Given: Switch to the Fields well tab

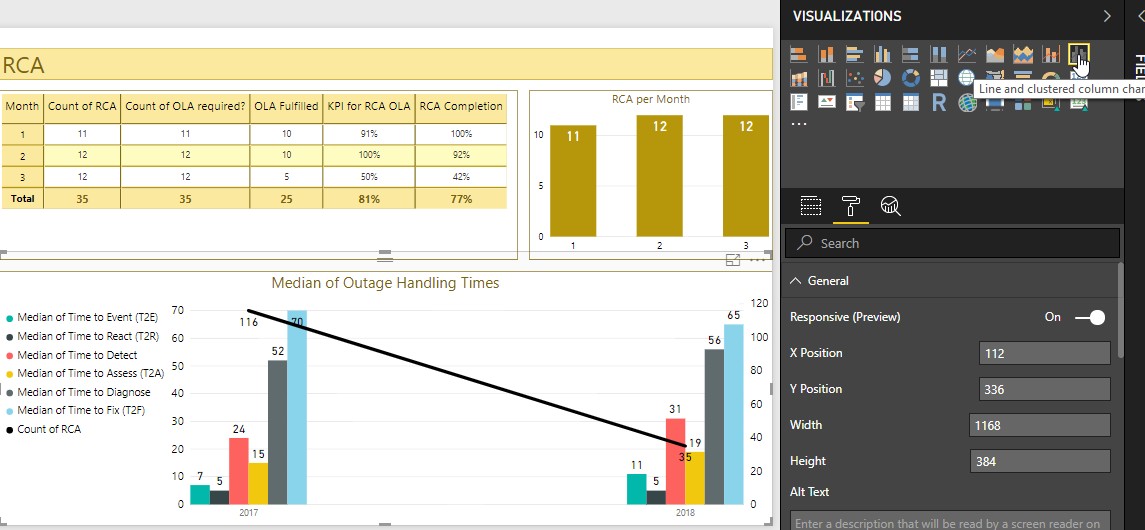Looking at the screenshot, I should pos(811,206).
